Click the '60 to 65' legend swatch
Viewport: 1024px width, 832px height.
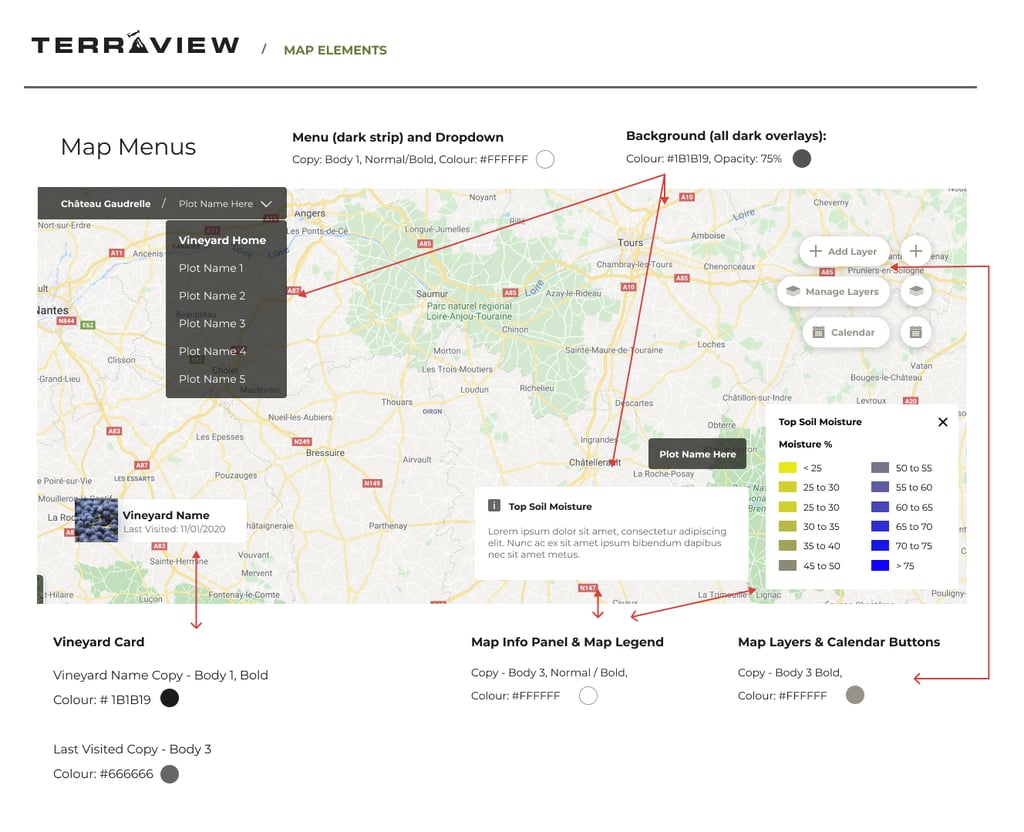point(880,507)
